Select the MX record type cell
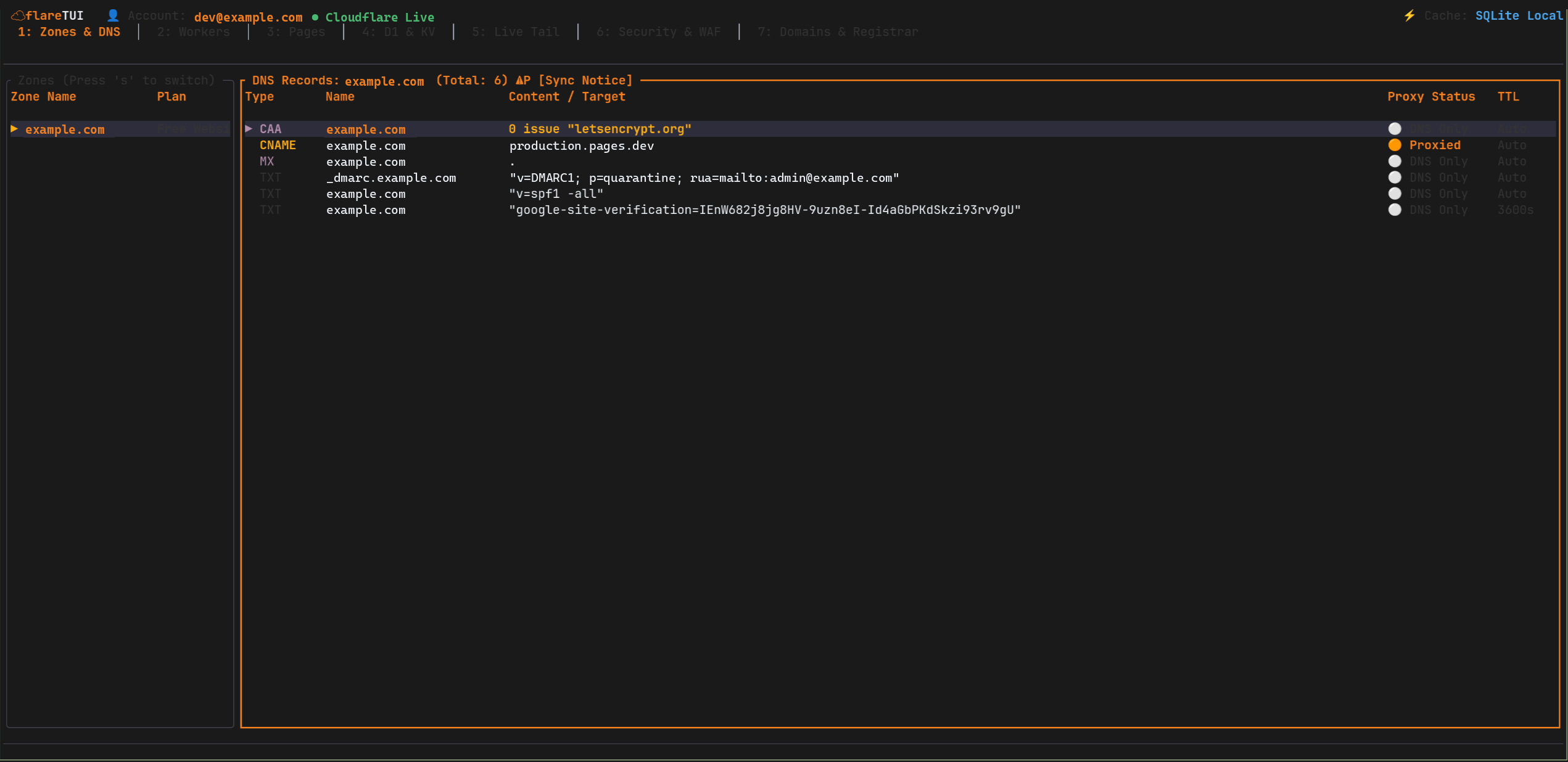Viewport: 1568px width, 762px height. (x=266, y=162)
